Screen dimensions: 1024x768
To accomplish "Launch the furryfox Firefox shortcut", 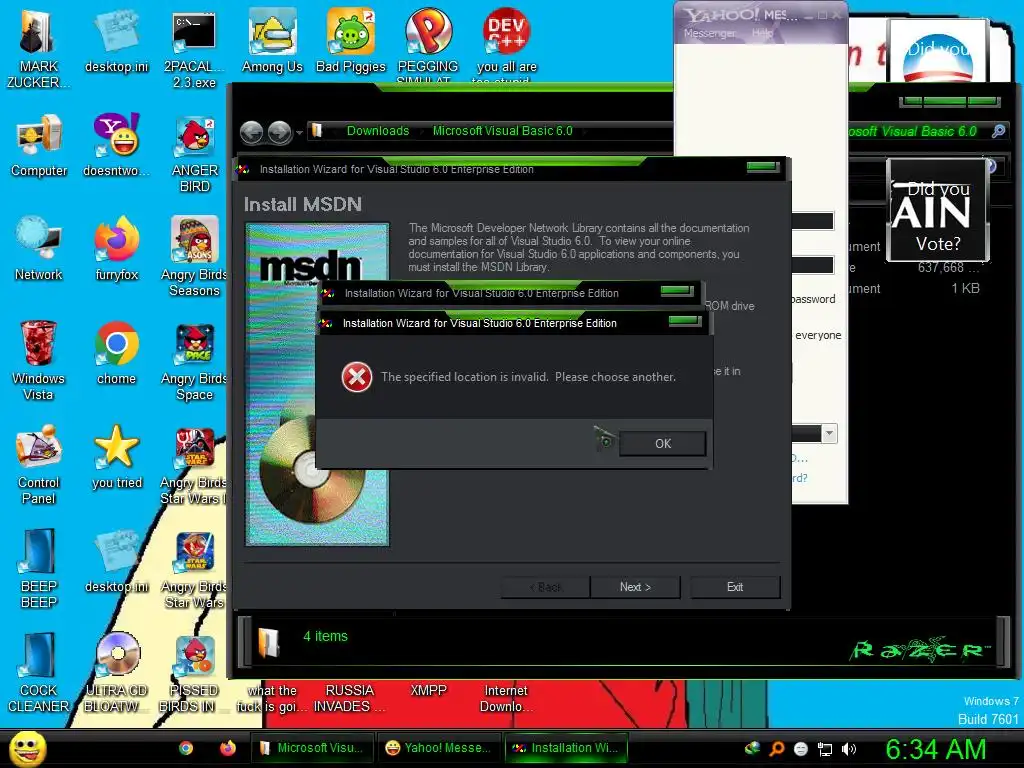I will point(116,249).
